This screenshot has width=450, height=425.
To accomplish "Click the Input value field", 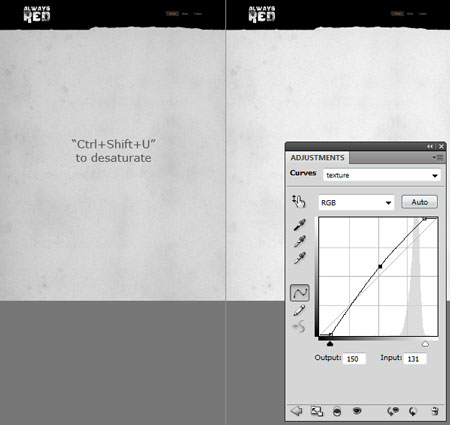I will (415, 359).
